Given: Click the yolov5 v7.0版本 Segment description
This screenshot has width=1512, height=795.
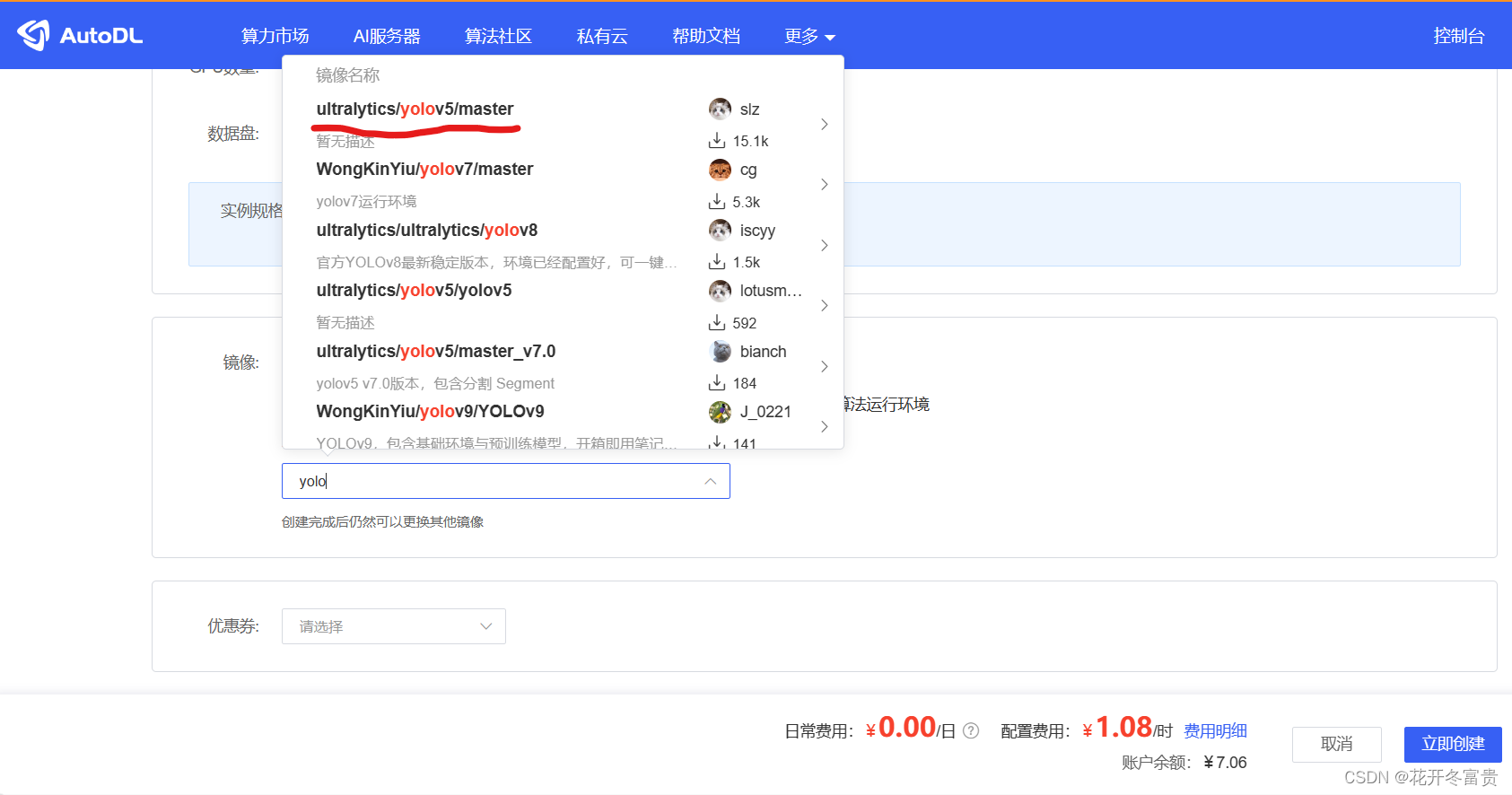Looking at the screenshot, I should point(435,383).
